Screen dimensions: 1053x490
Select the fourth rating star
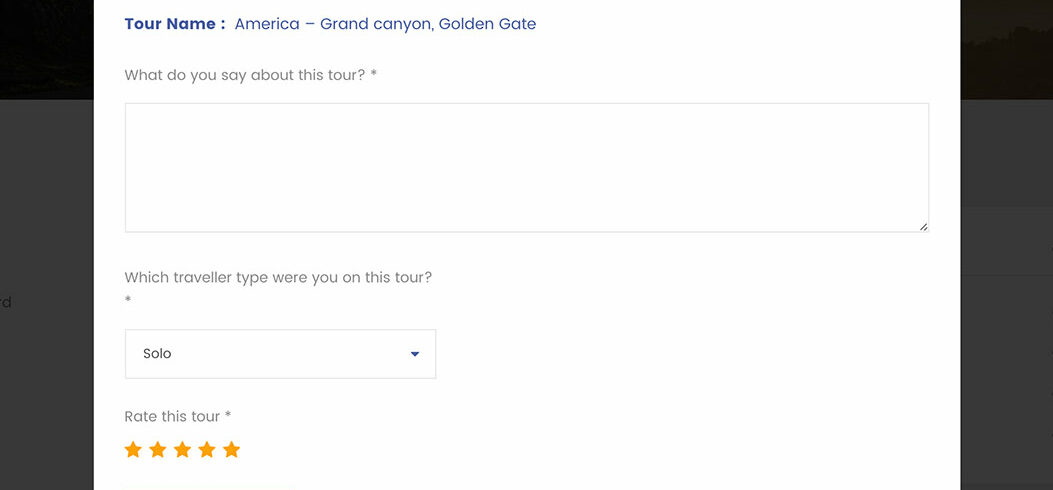point(207,450)
